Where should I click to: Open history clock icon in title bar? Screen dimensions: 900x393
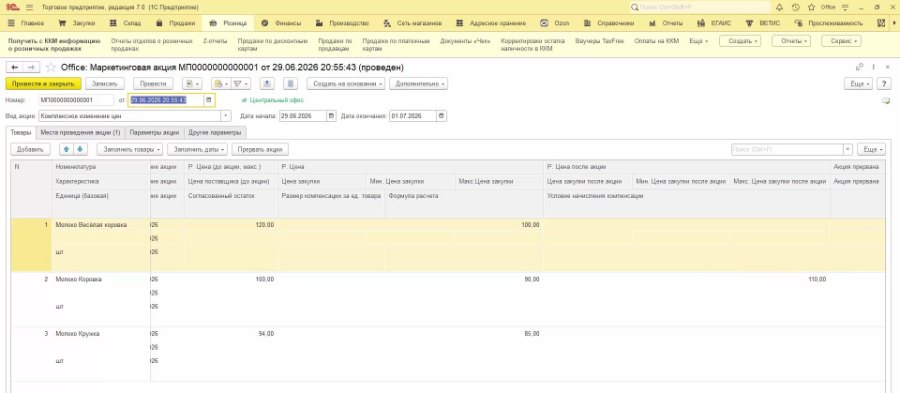click(795, 7)
